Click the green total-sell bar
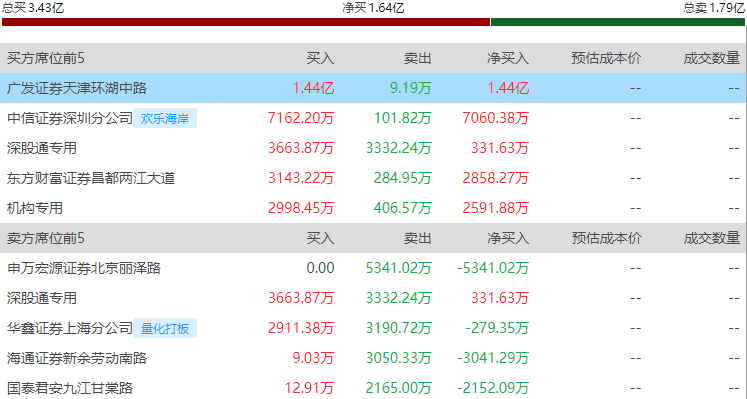Viewport: 747px width, 399px height. pos(618,22)
